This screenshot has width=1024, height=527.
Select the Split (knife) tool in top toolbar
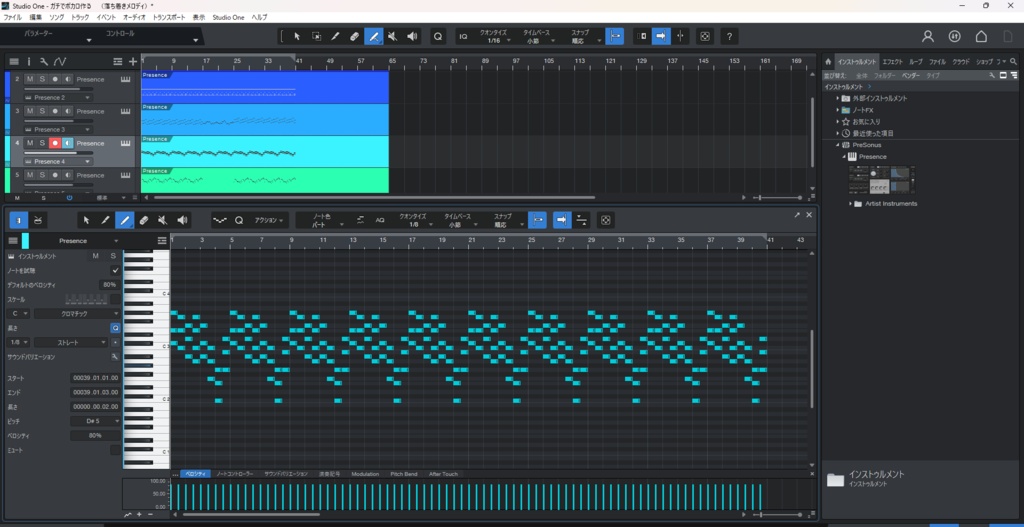[x=335, y=37]
